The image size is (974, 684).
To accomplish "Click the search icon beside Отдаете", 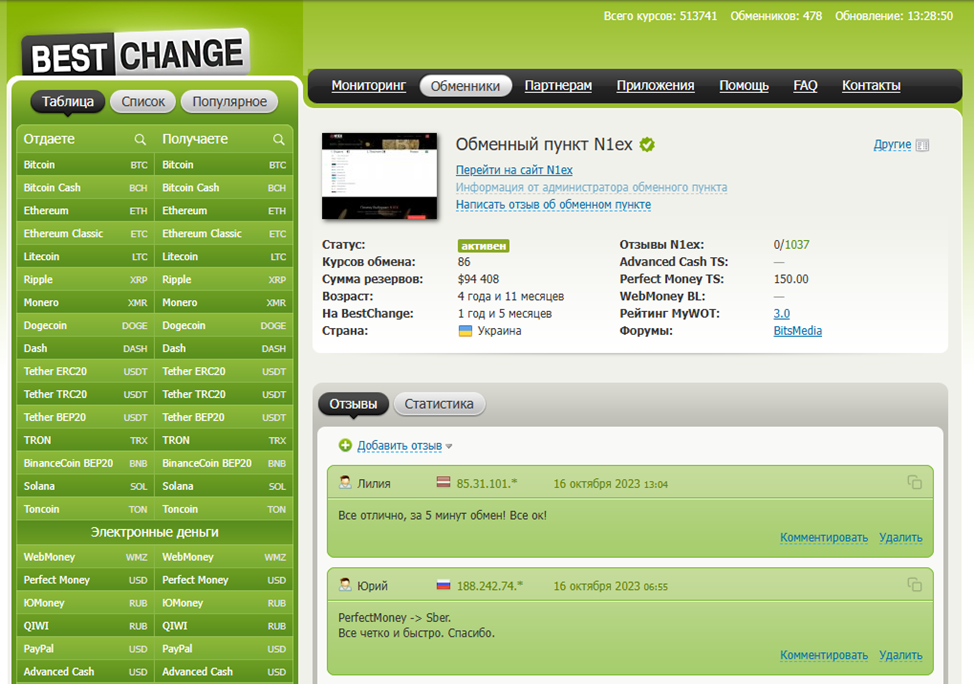I will 140,140.
